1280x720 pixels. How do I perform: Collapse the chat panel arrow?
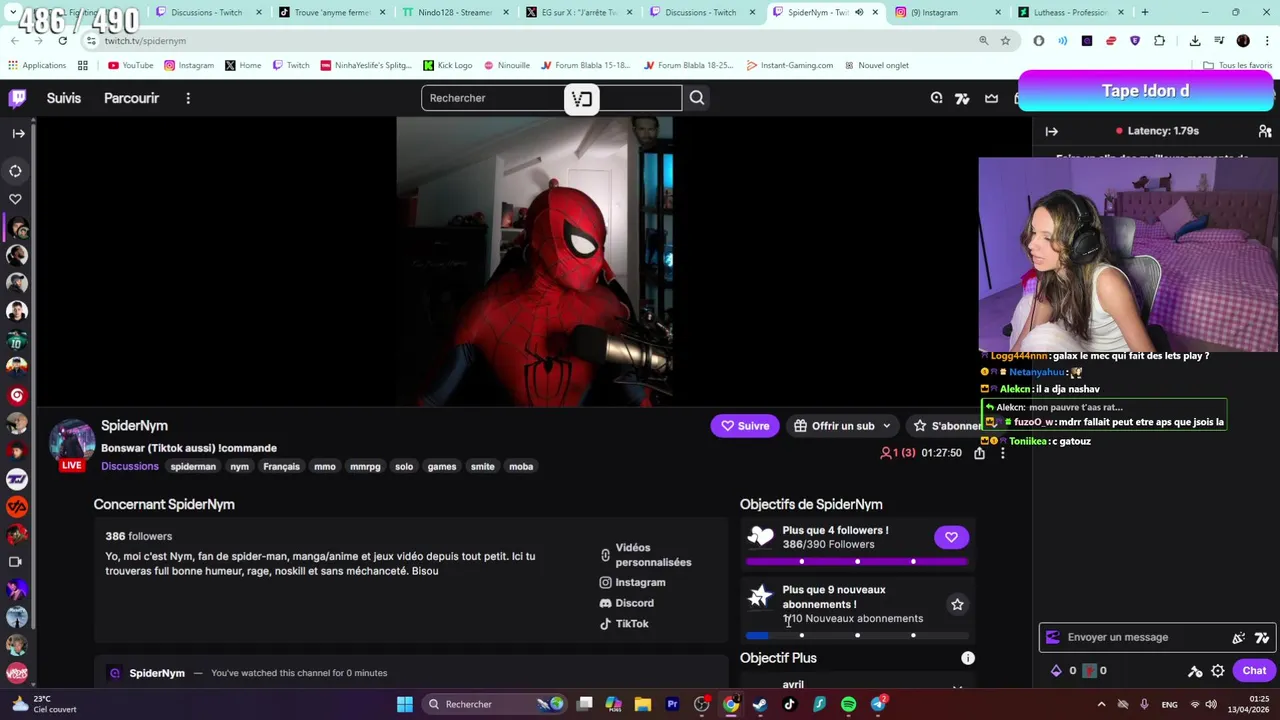pyautogui.click(x=1051, y=131)
